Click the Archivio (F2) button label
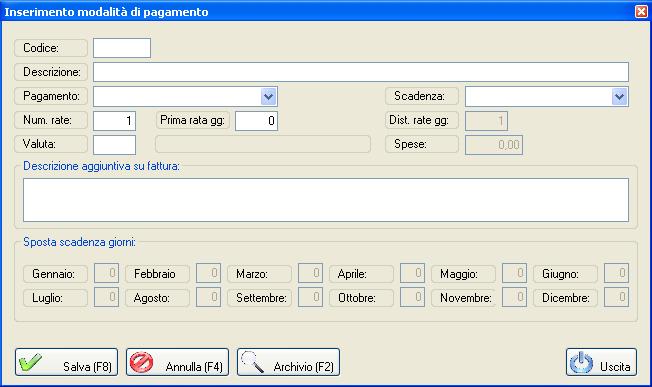The height and width of the screenshot is (387, 652). pyautogui.click(x=304, y=367)
